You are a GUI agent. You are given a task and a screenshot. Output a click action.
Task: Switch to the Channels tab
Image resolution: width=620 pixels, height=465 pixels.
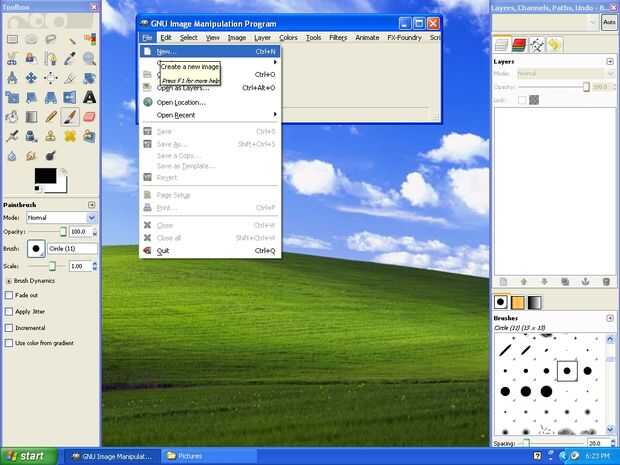coord(519,44)
